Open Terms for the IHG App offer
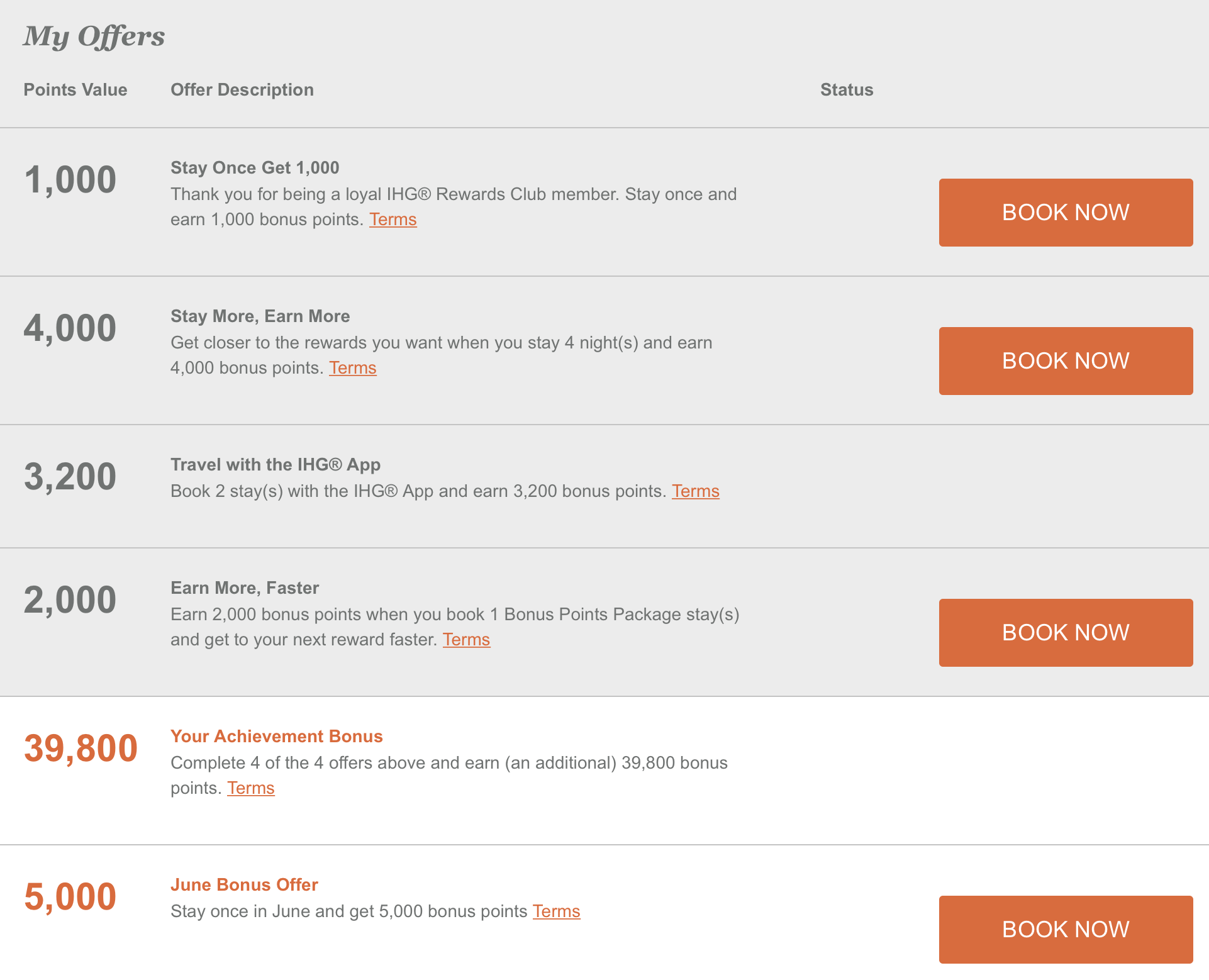1209x980 pixels. pyautogui.click(x=696, y=491)
